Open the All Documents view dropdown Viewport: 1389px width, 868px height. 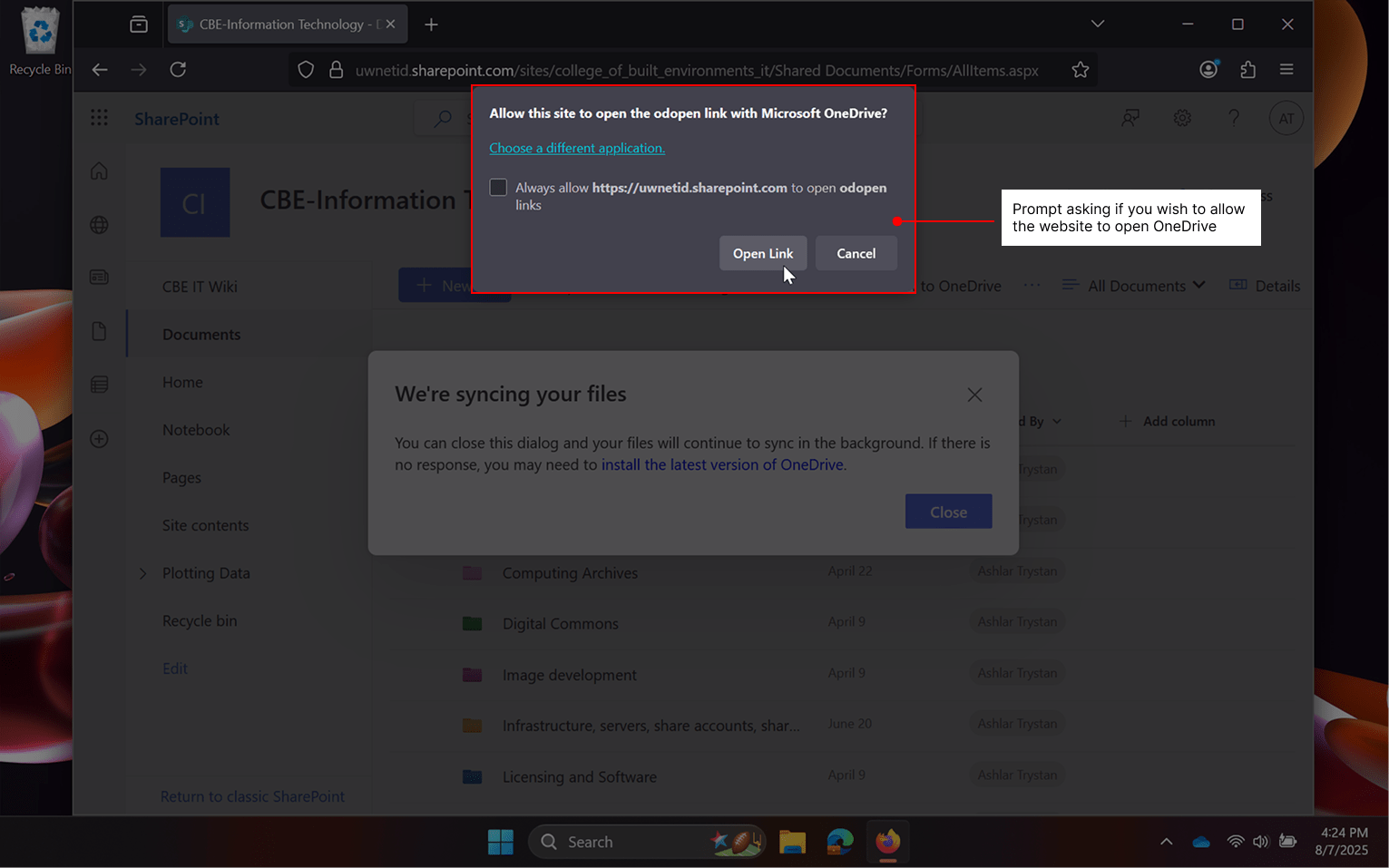tap(1134, 285)
